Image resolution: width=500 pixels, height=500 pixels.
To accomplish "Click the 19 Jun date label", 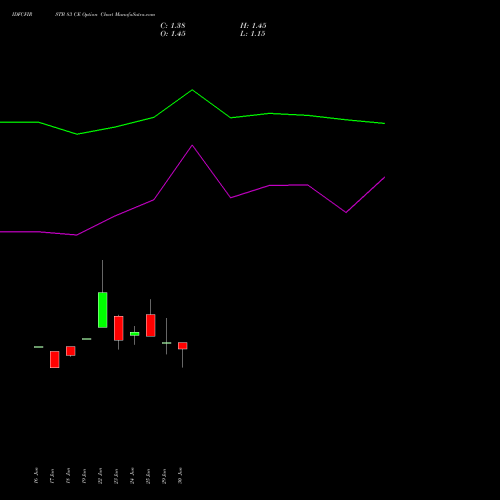I will tap(84, 476).
